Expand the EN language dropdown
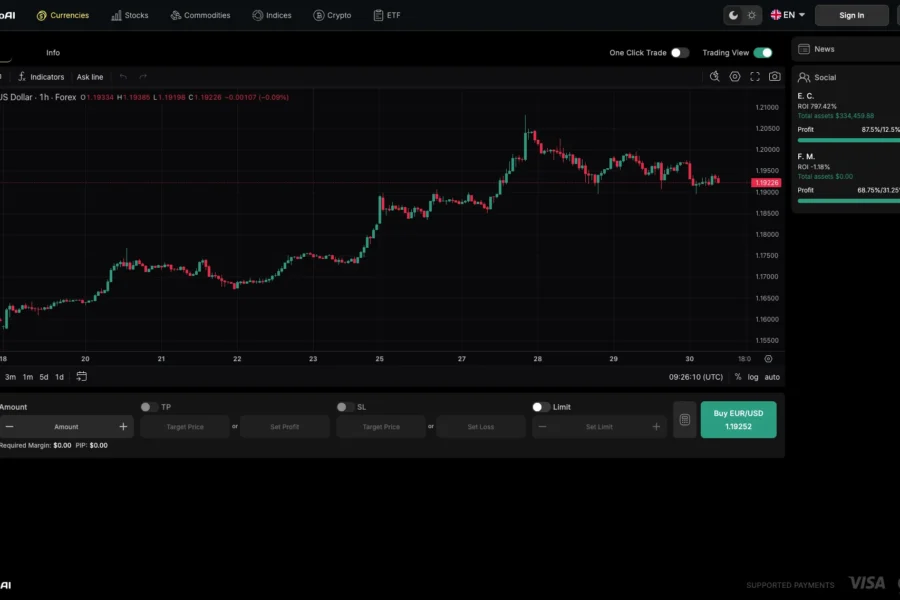The image size is (900, 600). click(x=788, y=15)
